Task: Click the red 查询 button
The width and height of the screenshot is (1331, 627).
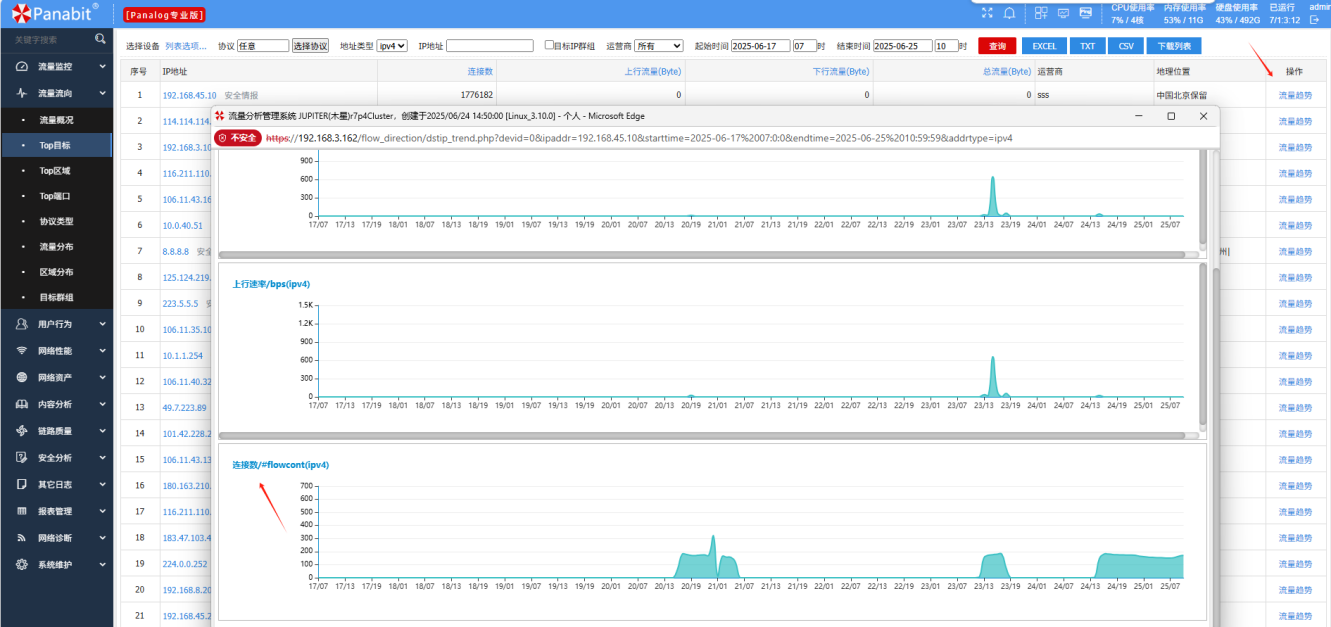Action: point(997,46)
